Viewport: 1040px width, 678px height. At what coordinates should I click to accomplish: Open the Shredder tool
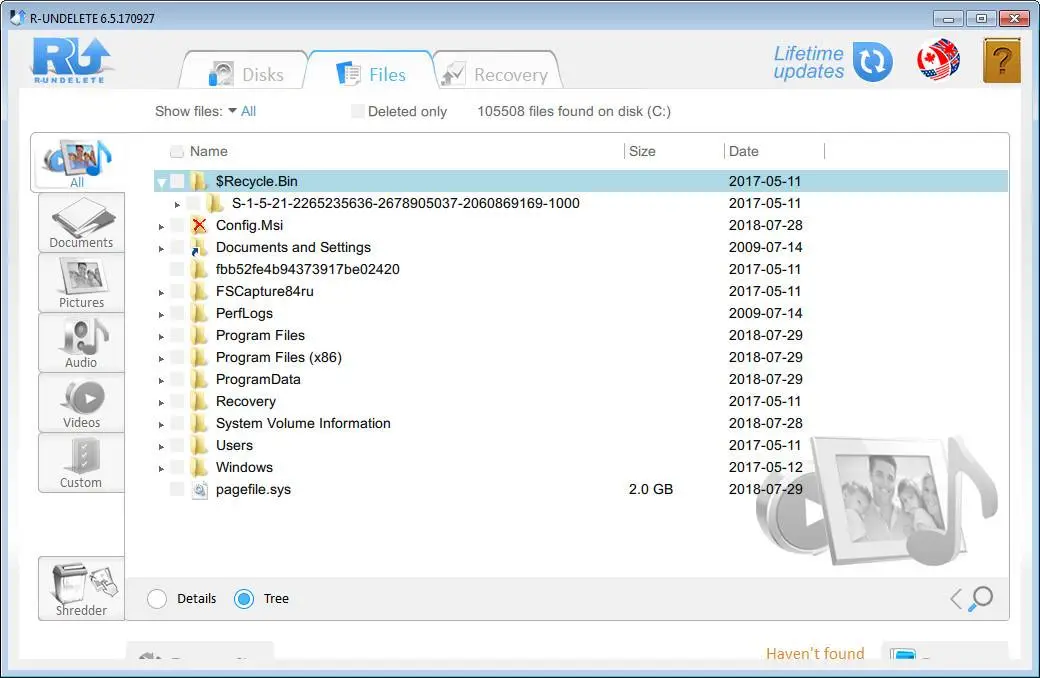pos(82,588)
